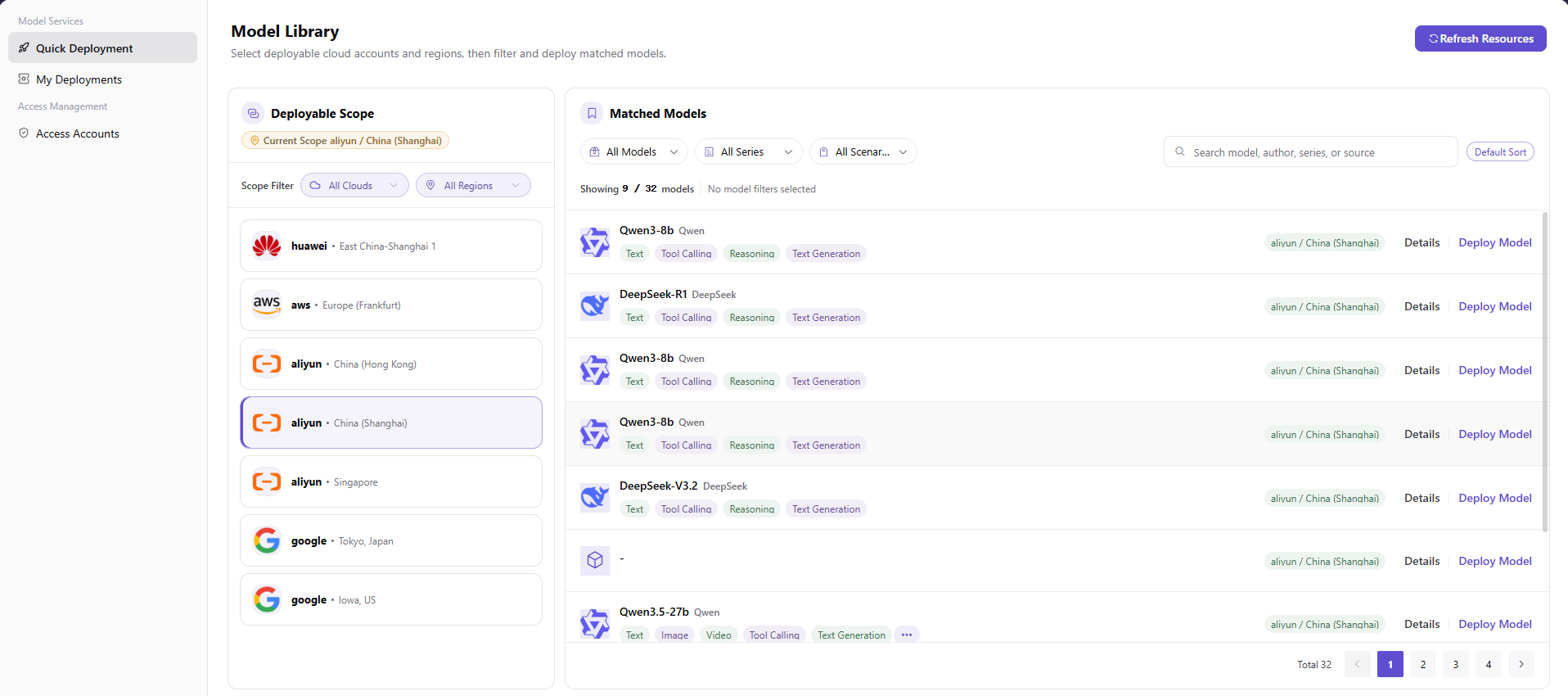Image resolution: width=1568 pixels, height=696 pixels.
Task: Switch to page 3 of results
Action: pos(1456,664)
